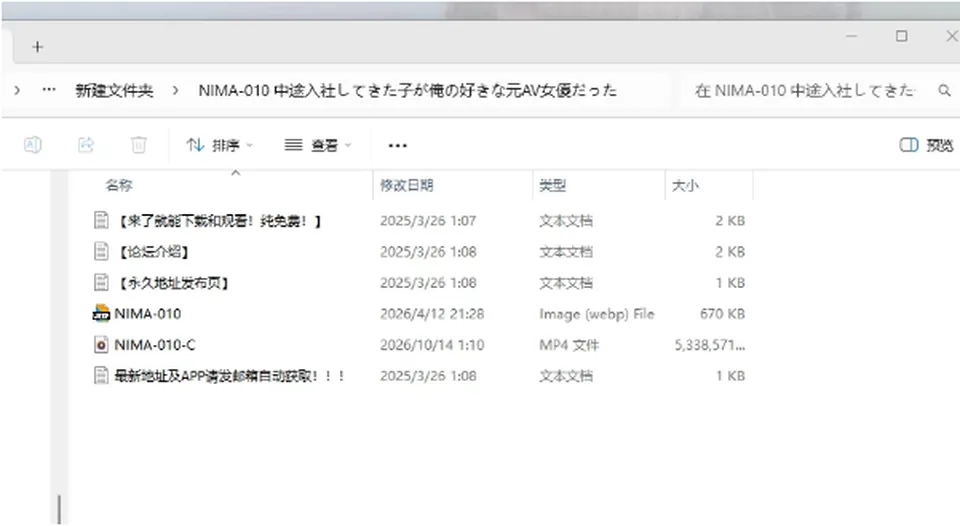Select the NIMA-010 webp image file

pos(148,314)
